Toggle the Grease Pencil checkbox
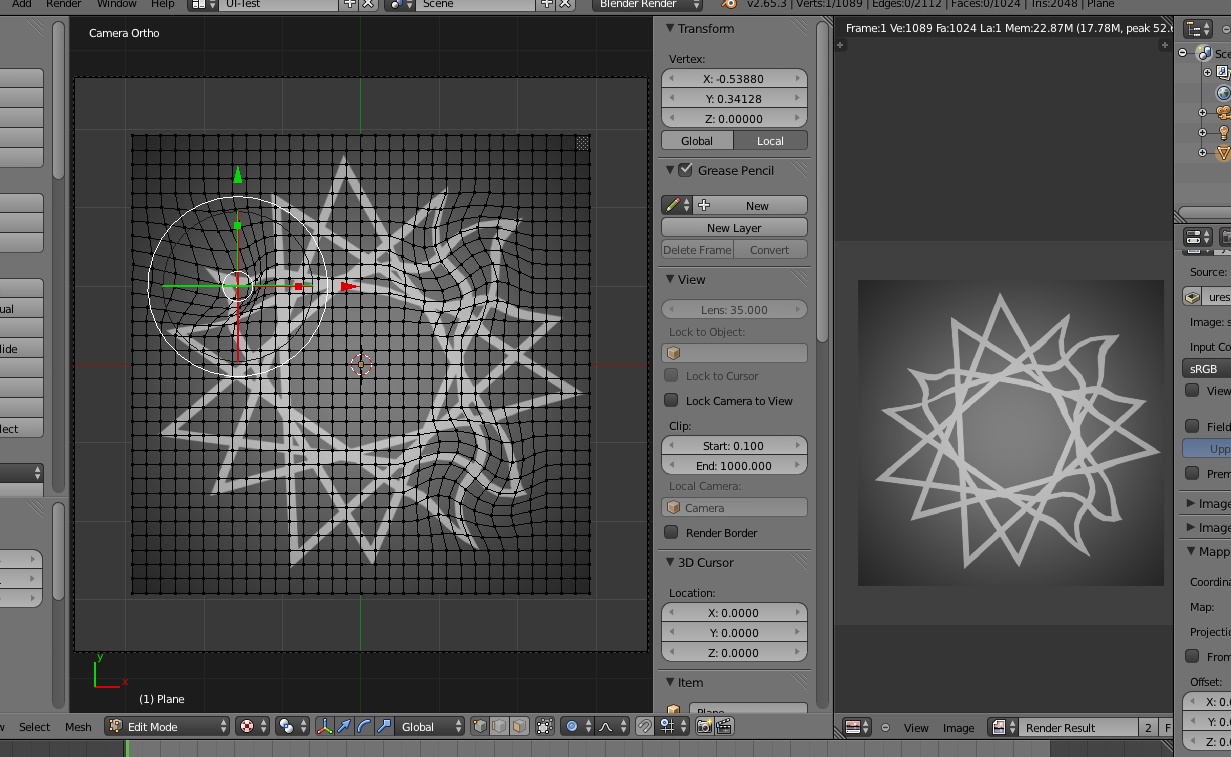 [x=685, y=170]
